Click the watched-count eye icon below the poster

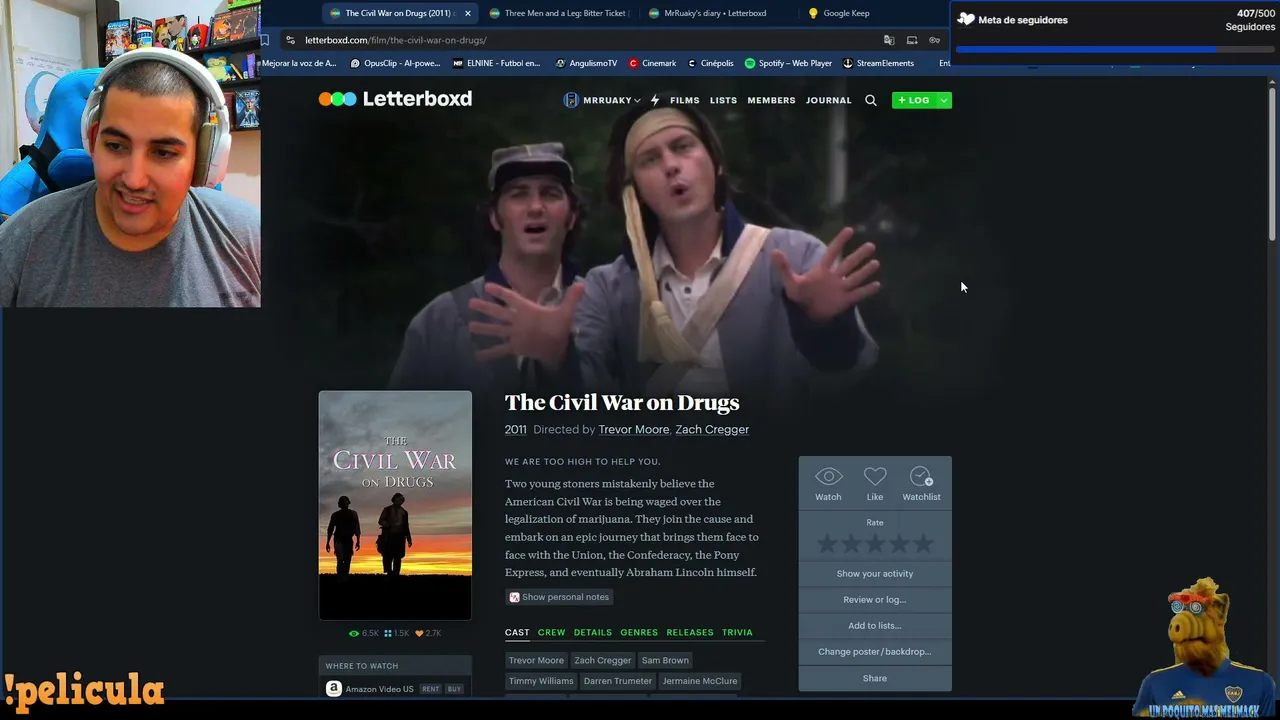click(353, 633)
